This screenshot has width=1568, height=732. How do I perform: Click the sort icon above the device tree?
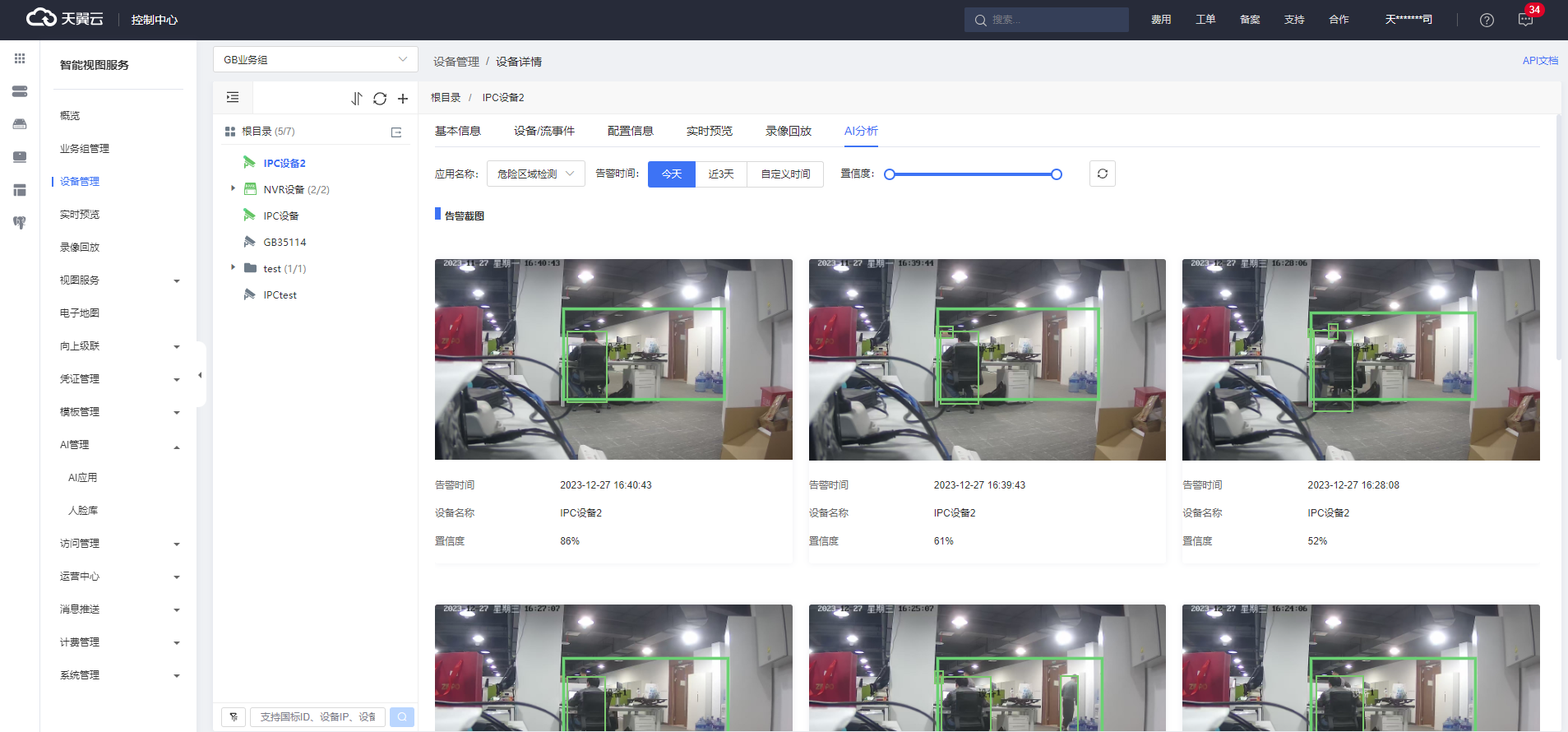pos(357,99)
